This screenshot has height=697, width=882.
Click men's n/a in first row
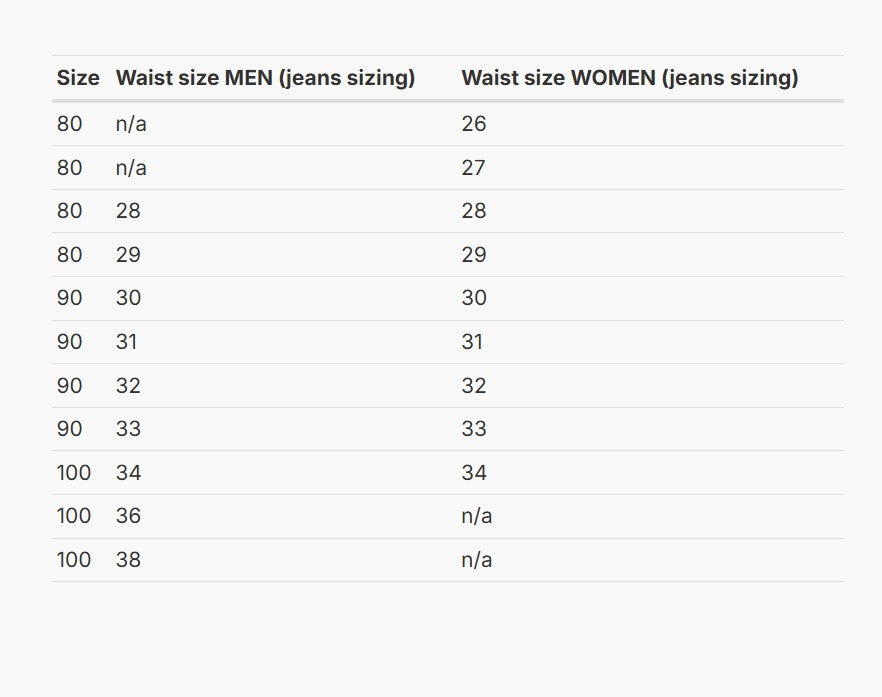[x=131, y=124]
